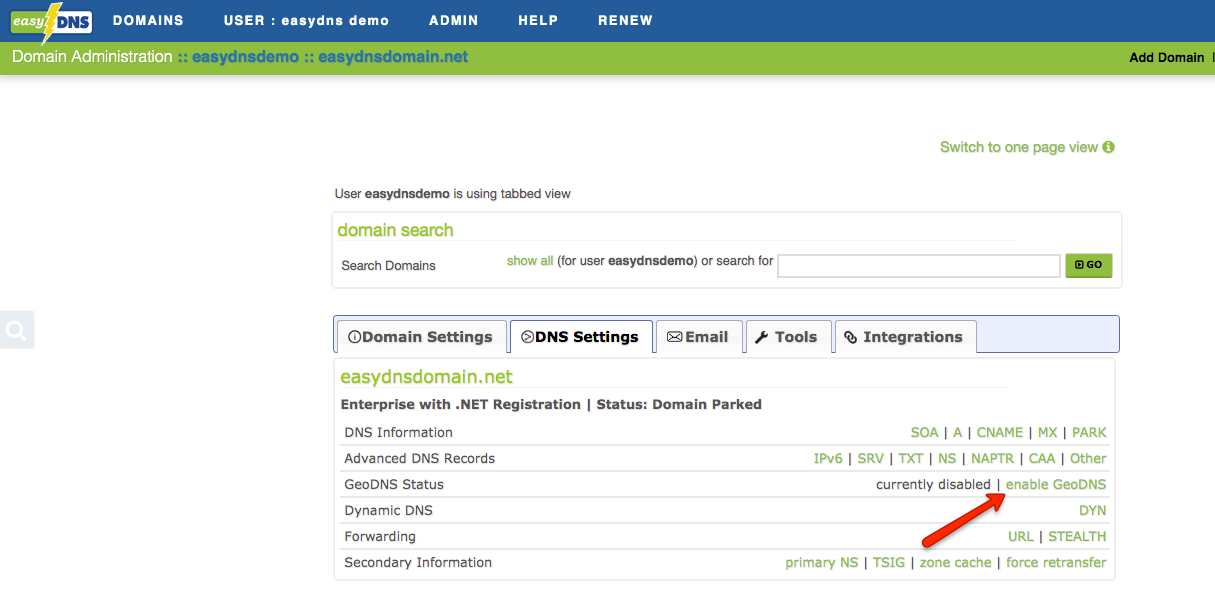Open TSIG secondary information settings
Viewport: 1215px width, 603px height.
(889, 562)
